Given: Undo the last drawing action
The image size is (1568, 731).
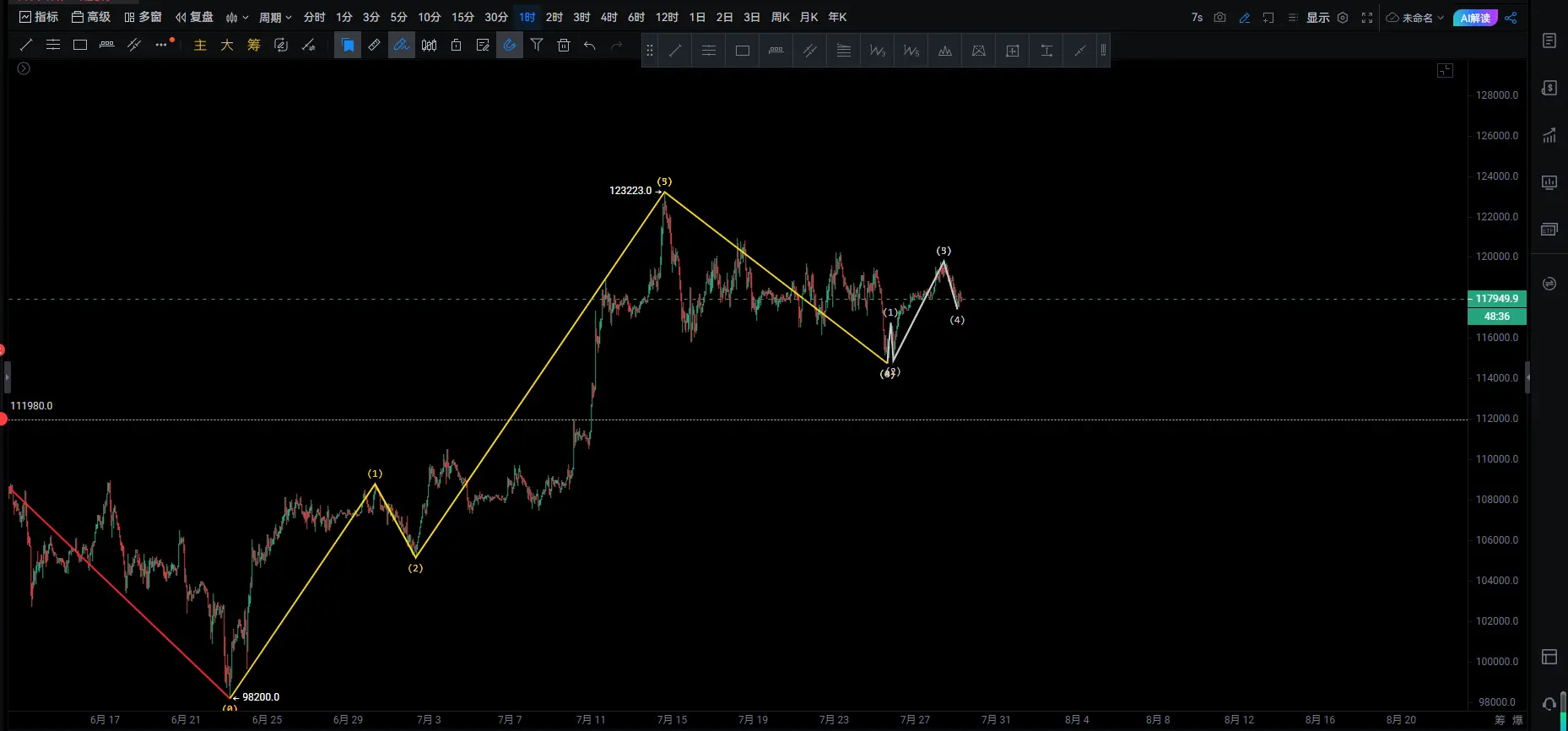Looking at the screenshot, I should click(590, 45).
